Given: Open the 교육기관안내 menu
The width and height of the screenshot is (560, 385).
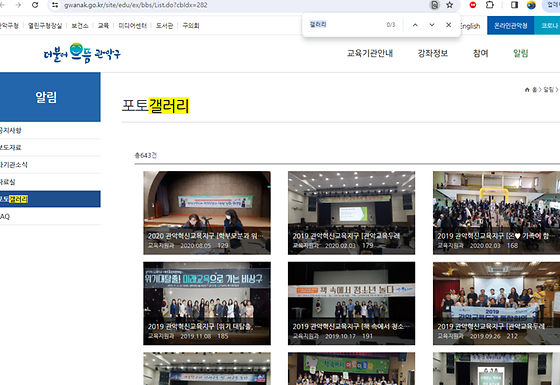Looking at the screenshot, I should 370,53.
